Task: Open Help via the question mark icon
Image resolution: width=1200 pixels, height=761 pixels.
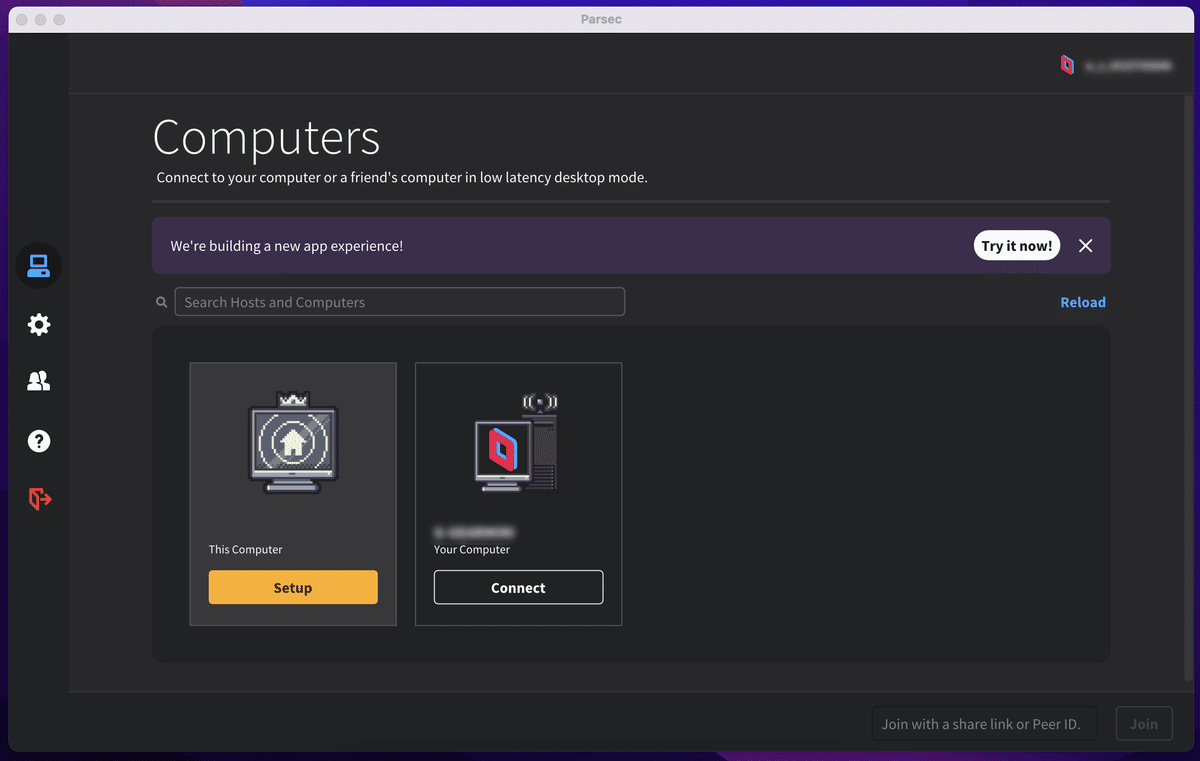Action: pos(39,441)
